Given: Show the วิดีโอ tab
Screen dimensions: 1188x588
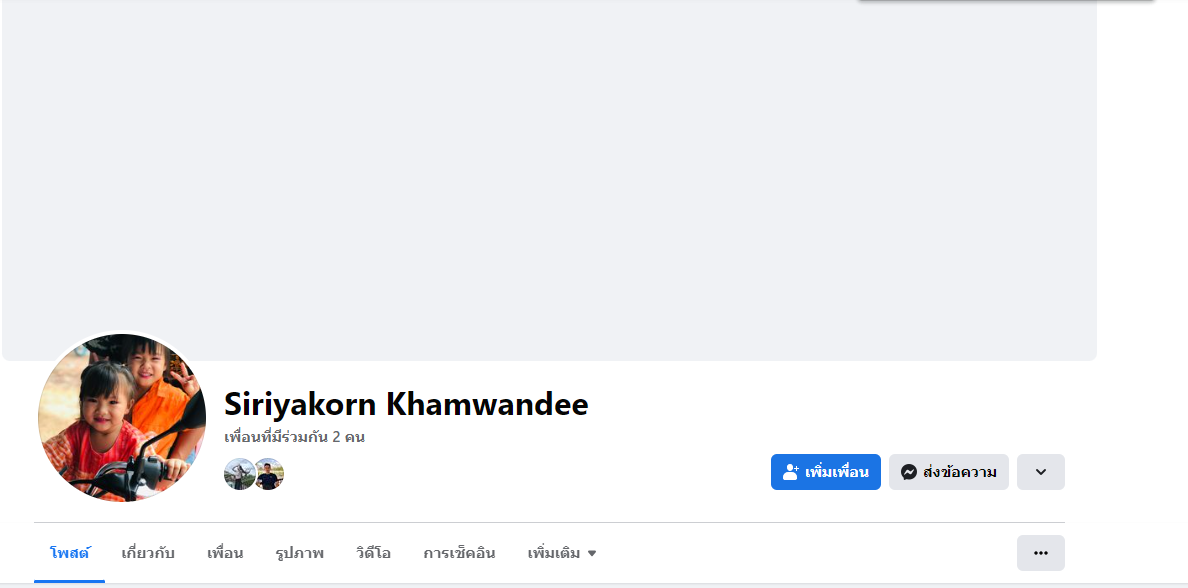Looking at the screenshot, I should click(373, 553).
